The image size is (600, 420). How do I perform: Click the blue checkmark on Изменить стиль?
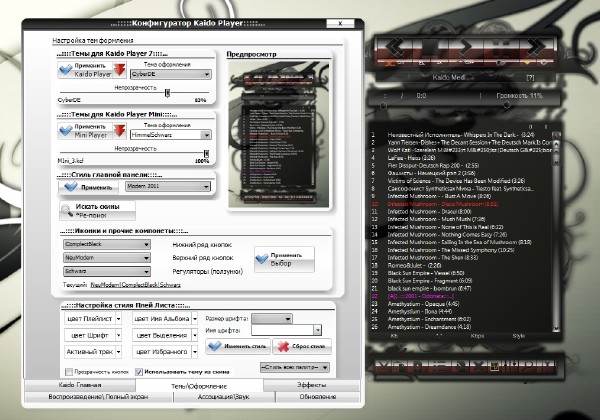tap(214, 346)
